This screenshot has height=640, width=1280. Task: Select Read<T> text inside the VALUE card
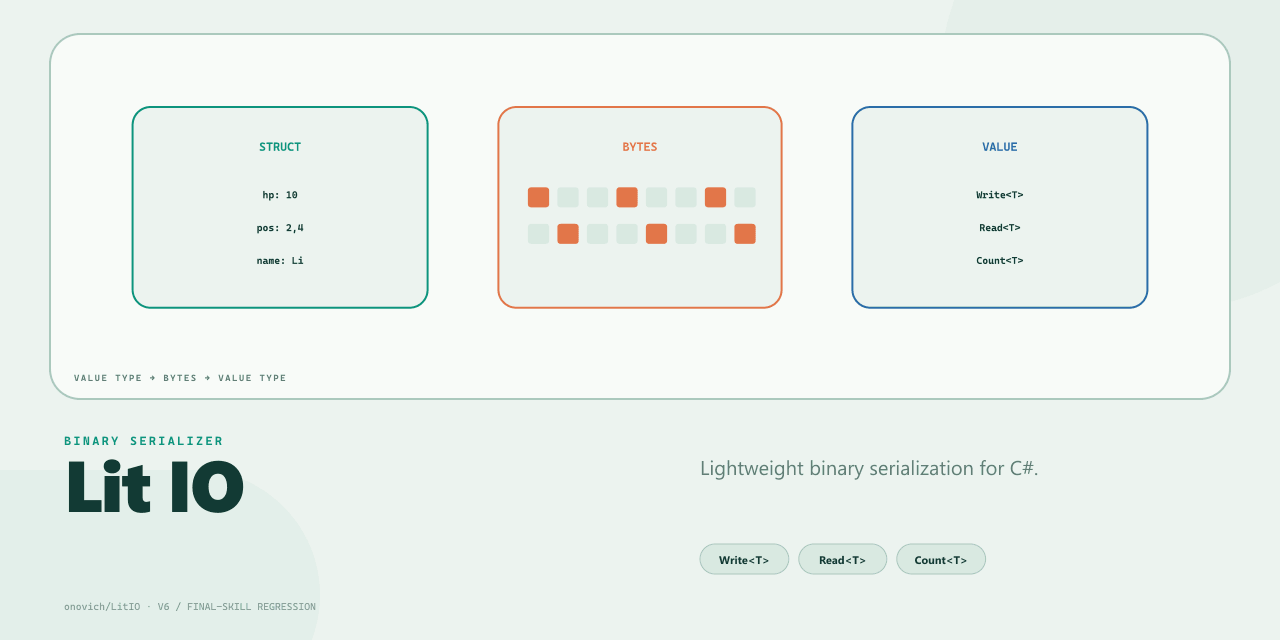coord(1000,228)
